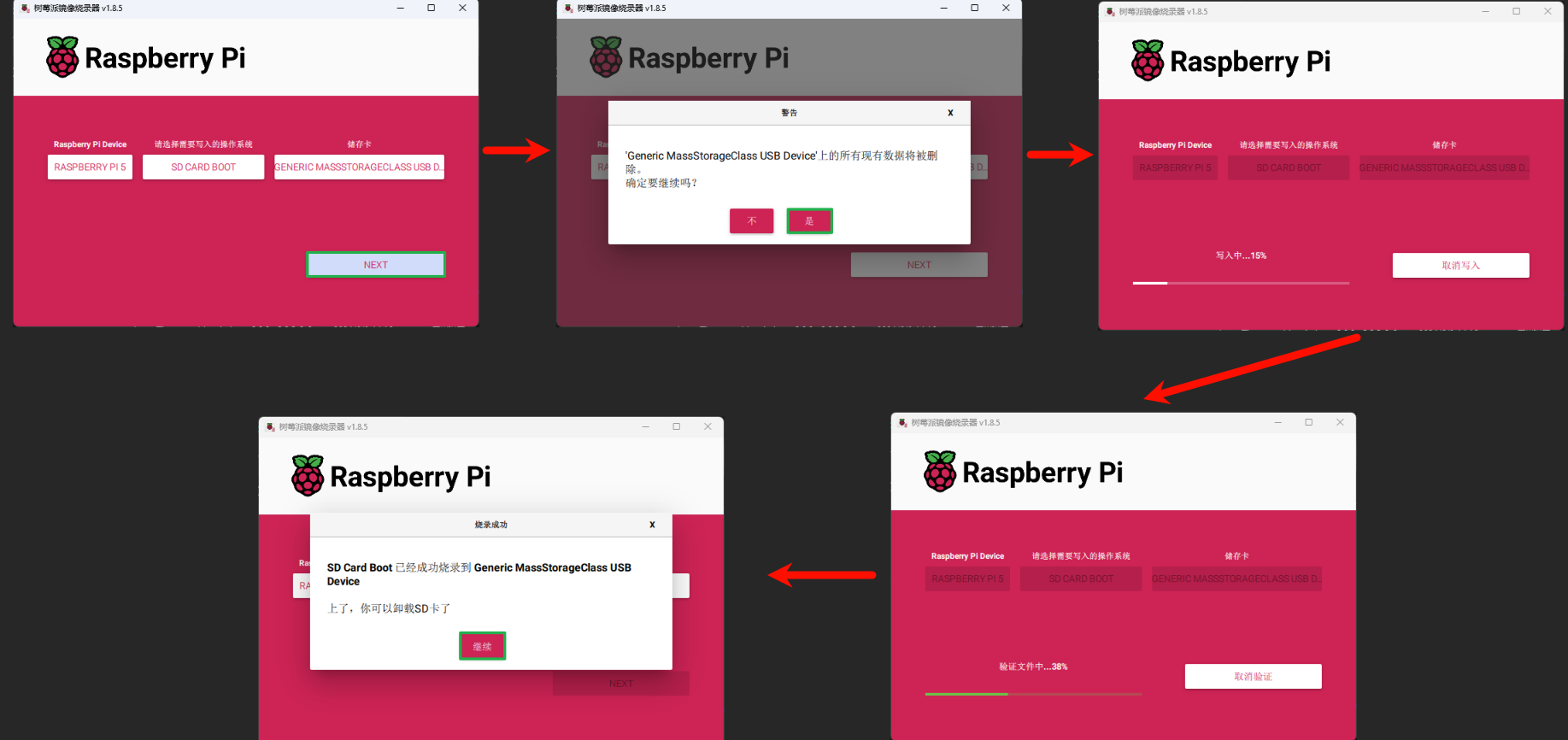Click disabled SD CARD BOOT in verifying-38% window
This screenshot has height=740, width=1568.
point(1081,579)
